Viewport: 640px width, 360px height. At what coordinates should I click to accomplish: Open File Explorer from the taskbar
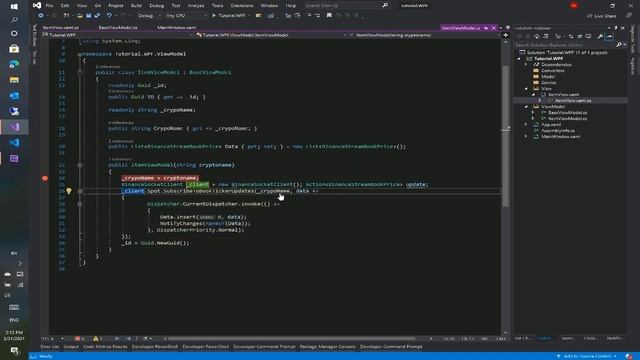pyautogui.click(x=14, y=80)
